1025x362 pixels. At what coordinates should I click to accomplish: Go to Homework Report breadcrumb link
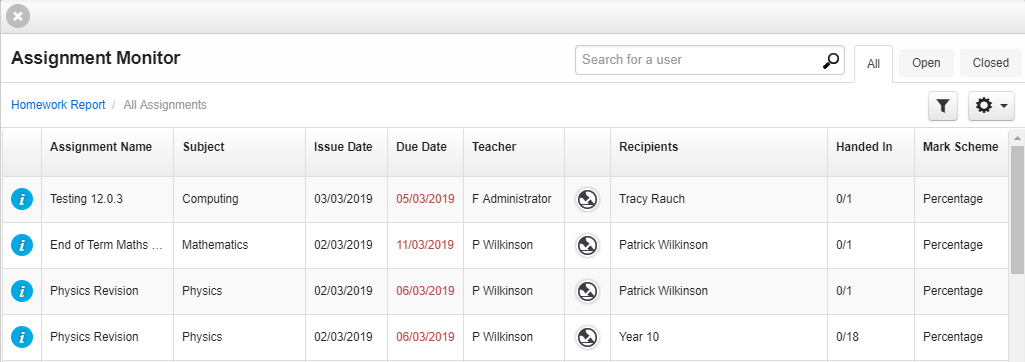58,105
